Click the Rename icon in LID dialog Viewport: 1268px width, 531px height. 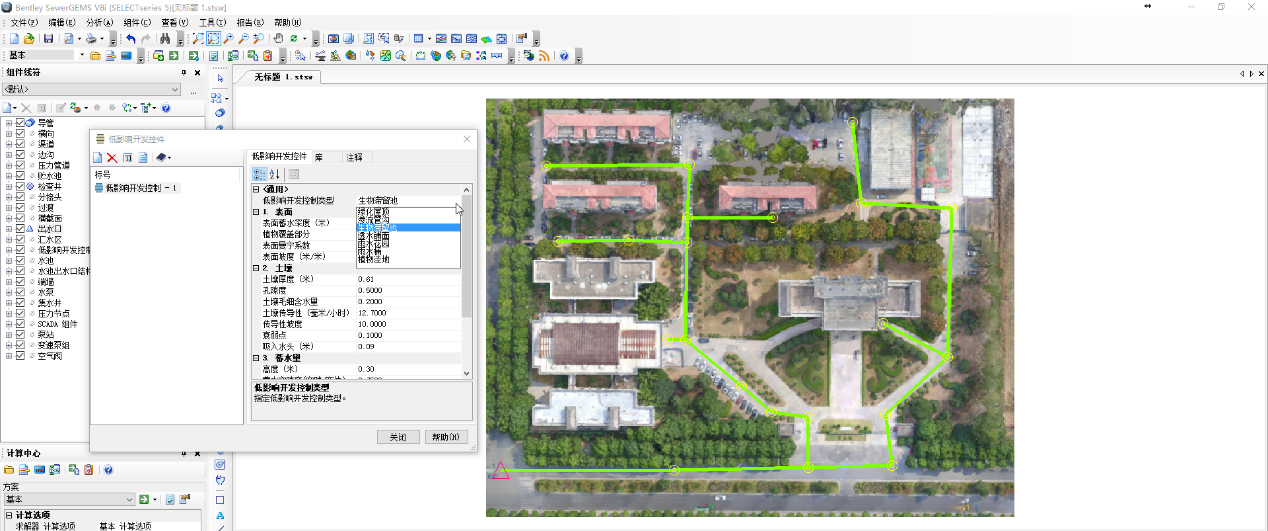[x=127, y=158]
